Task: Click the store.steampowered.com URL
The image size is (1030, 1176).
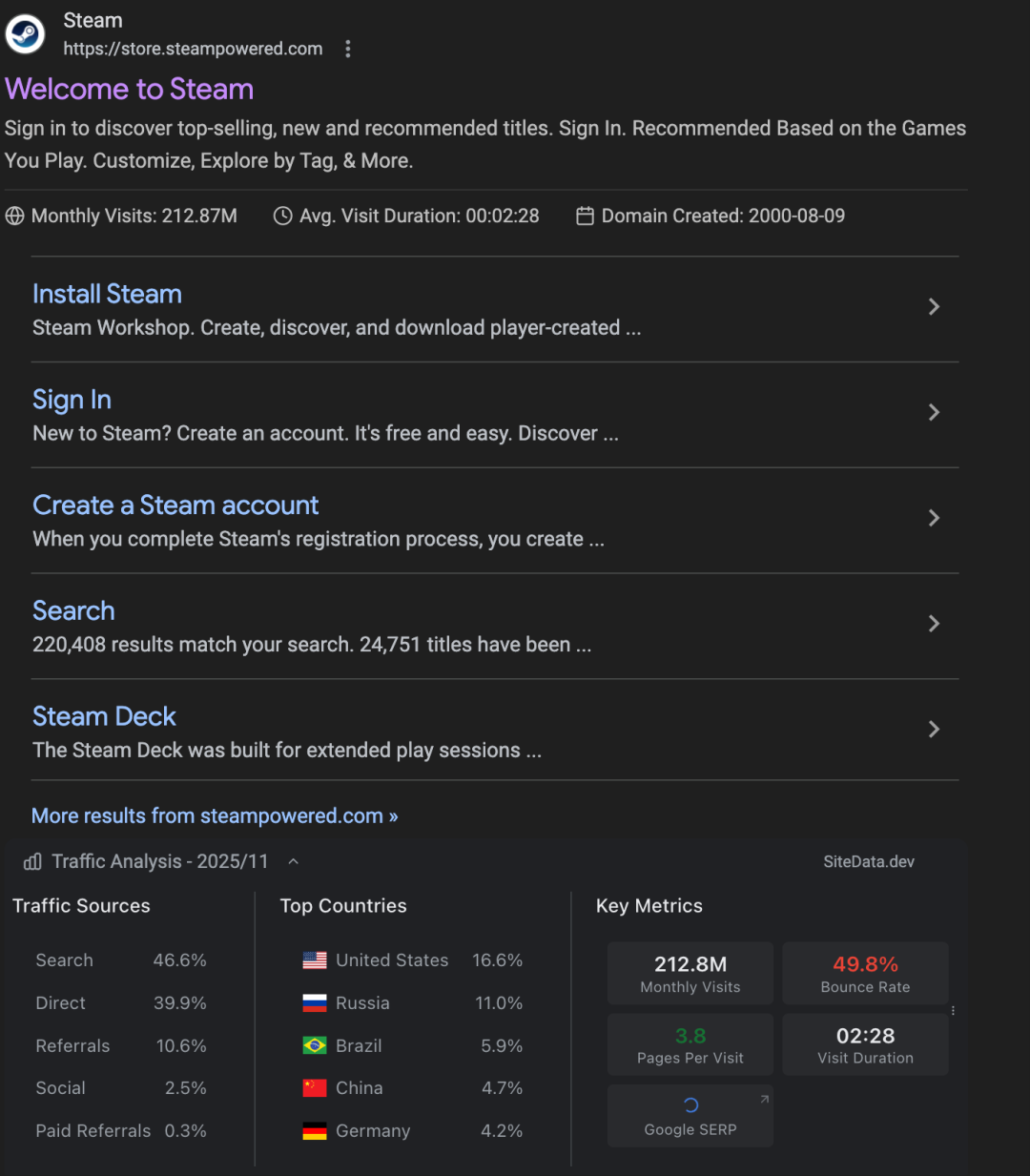Action: [193, 49]
